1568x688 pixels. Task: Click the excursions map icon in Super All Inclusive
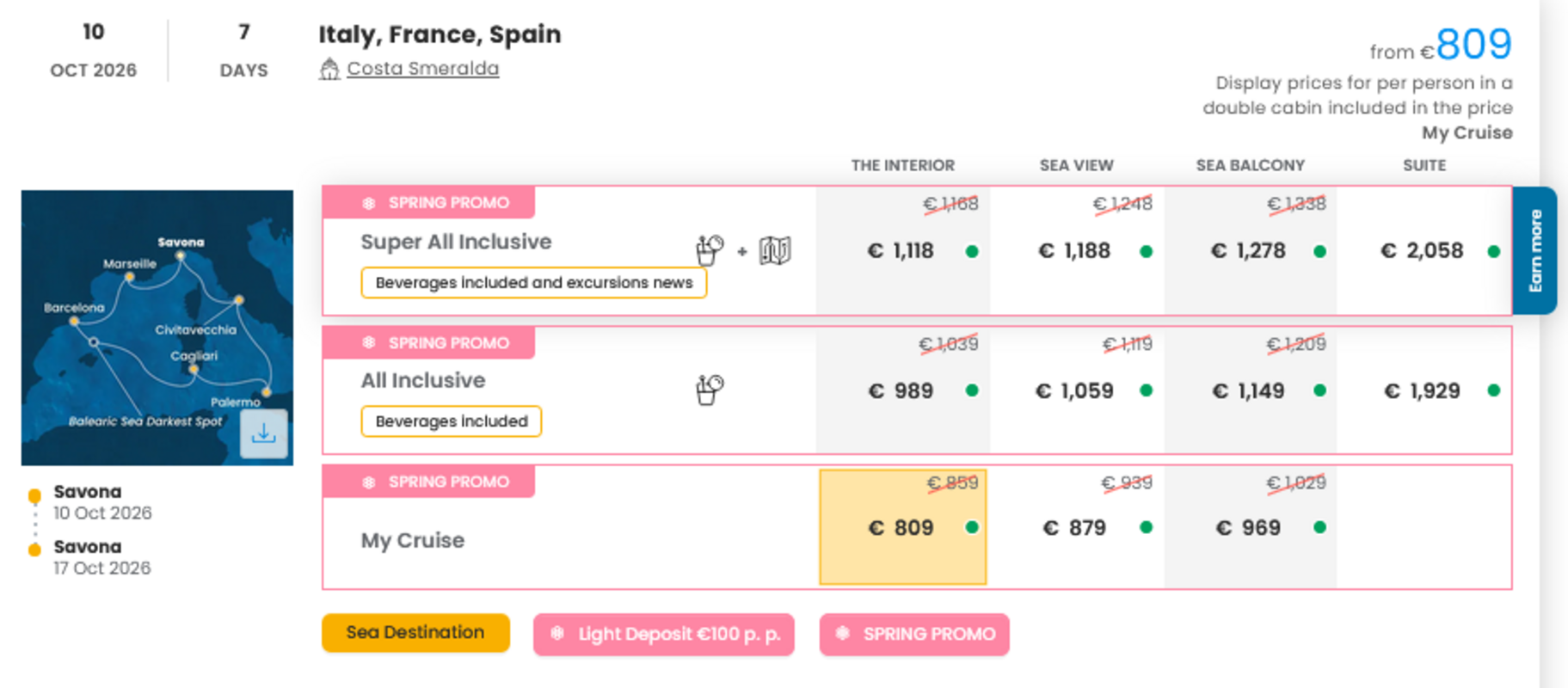click(775, 251)
